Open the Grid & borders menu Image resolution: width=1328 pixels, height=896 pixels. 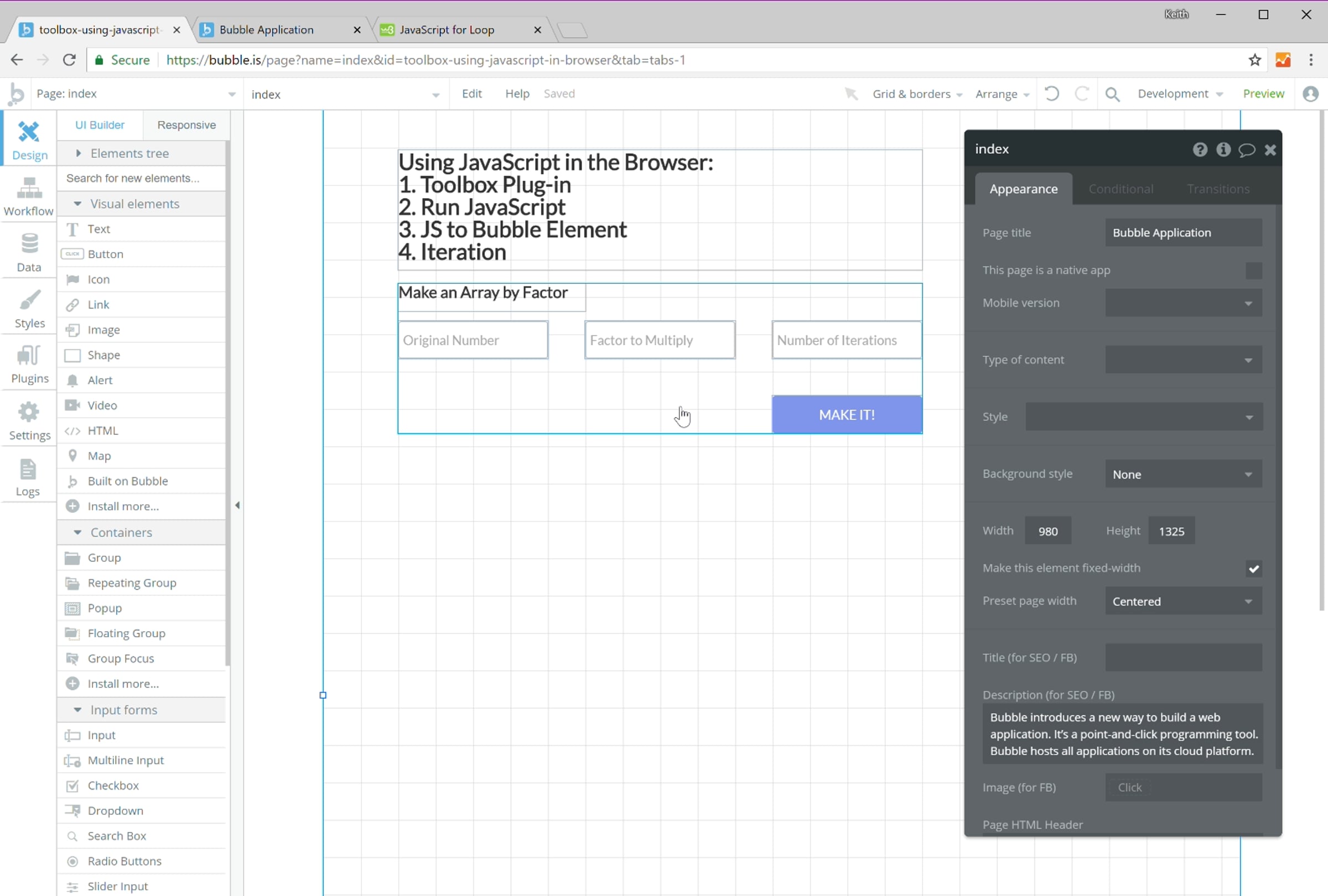point(916,93)
